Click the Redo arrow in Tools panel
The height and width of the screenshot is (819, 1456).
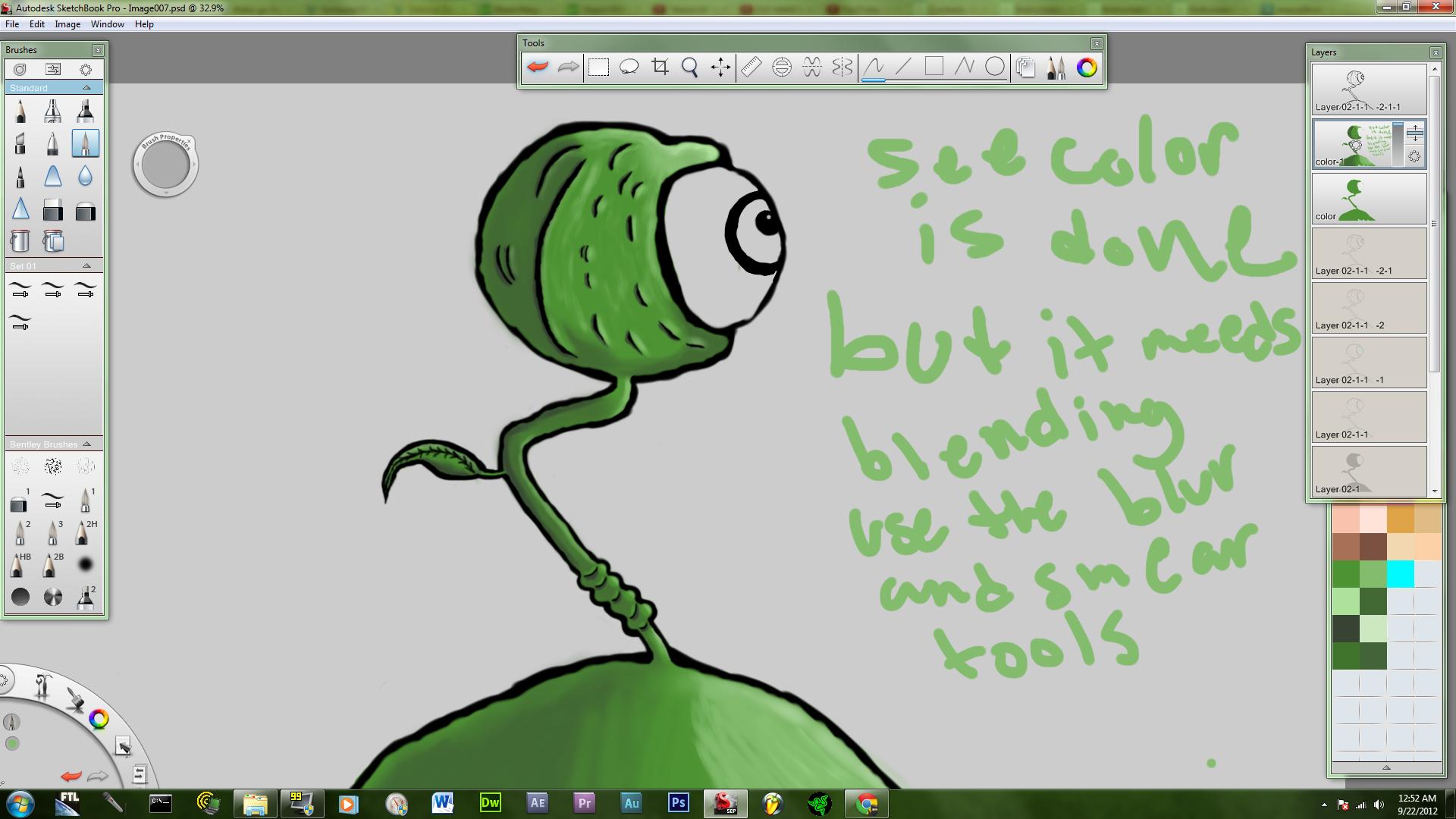coord(568,67)
